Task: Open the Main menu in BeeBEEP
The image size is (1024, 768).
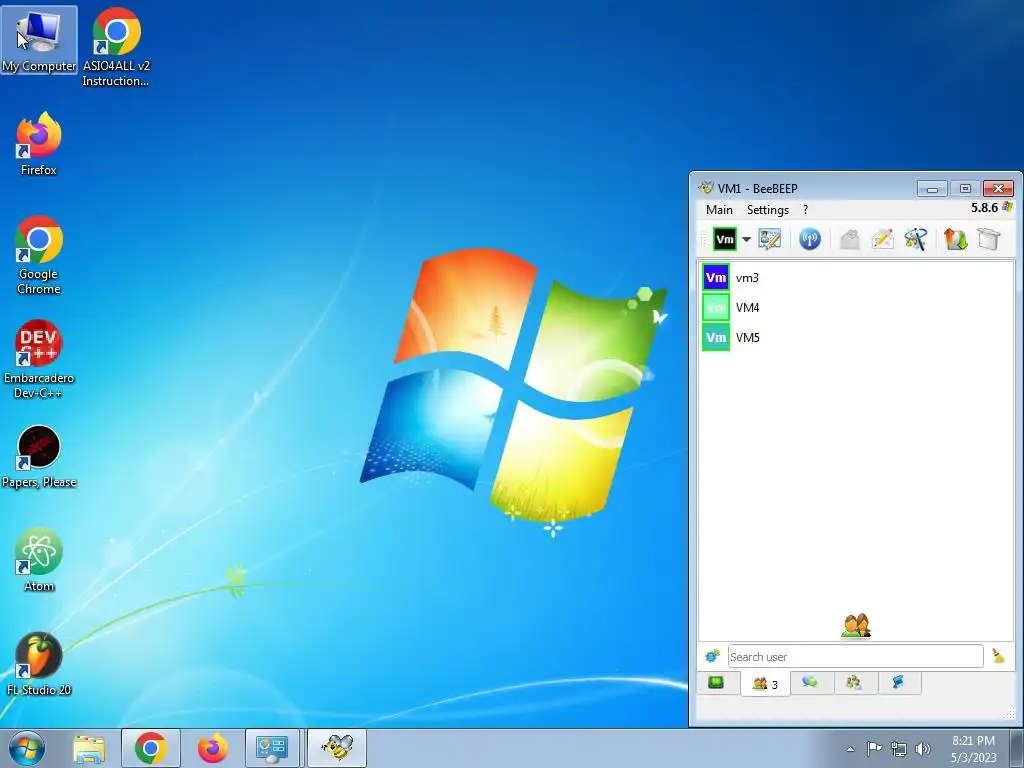Action: (719, 210)
